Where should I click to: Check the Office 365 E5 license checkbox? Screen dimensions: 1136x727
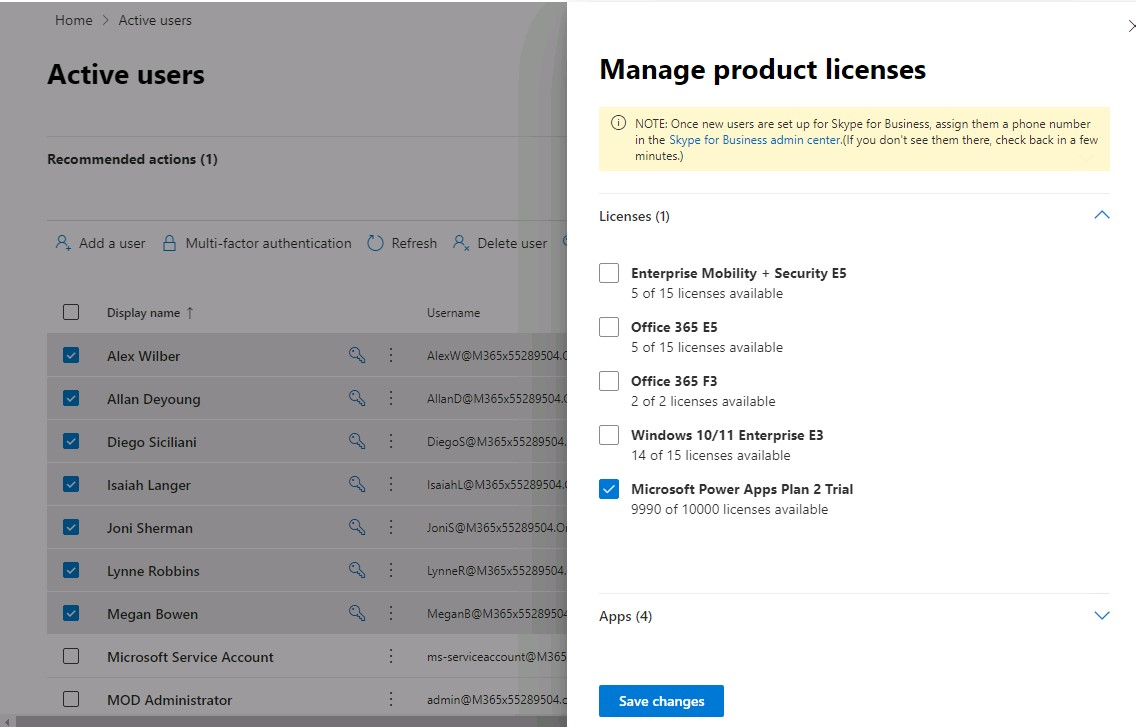609,327
